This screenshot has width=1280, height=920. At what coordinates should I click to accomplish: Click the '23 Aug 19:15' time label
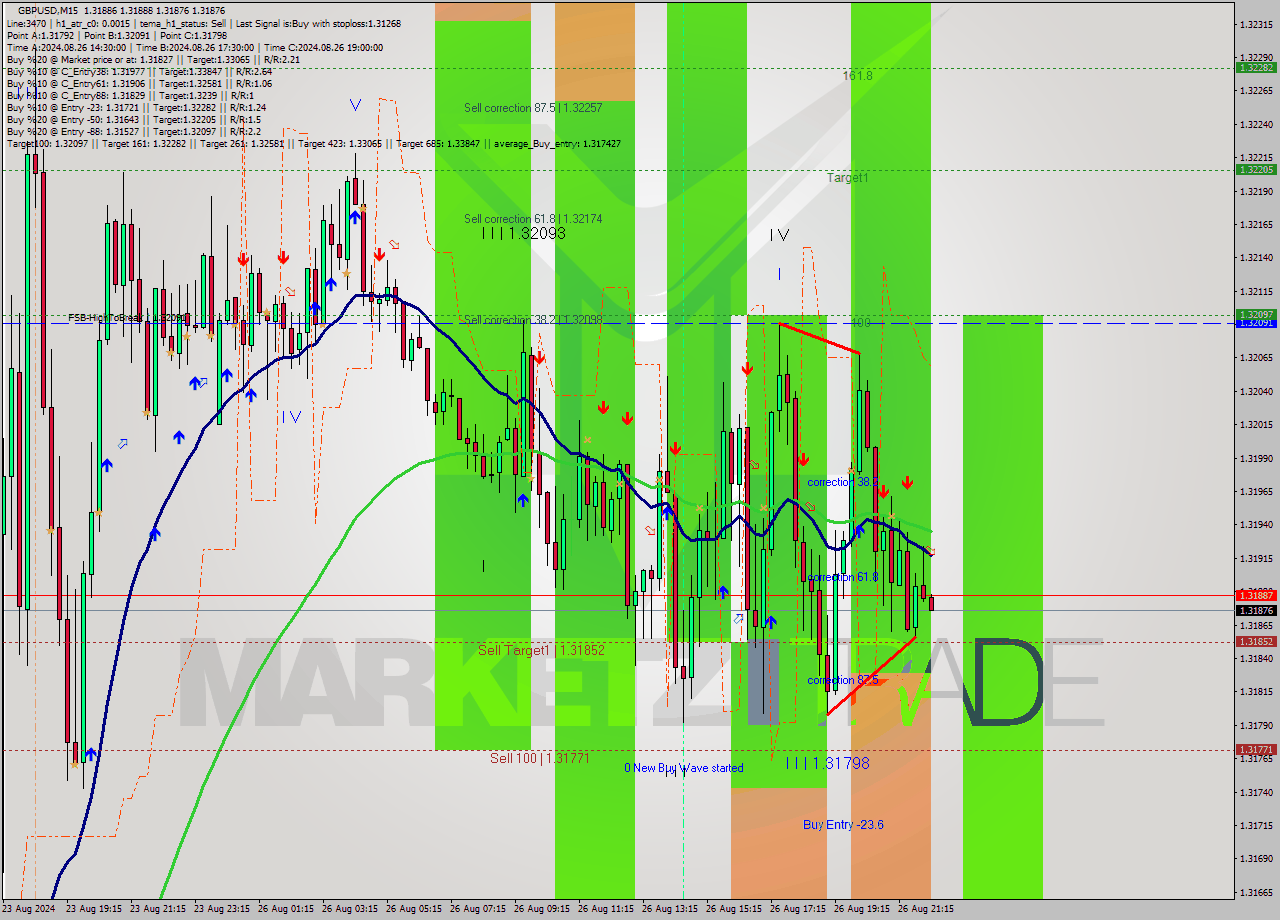point(94,909)
